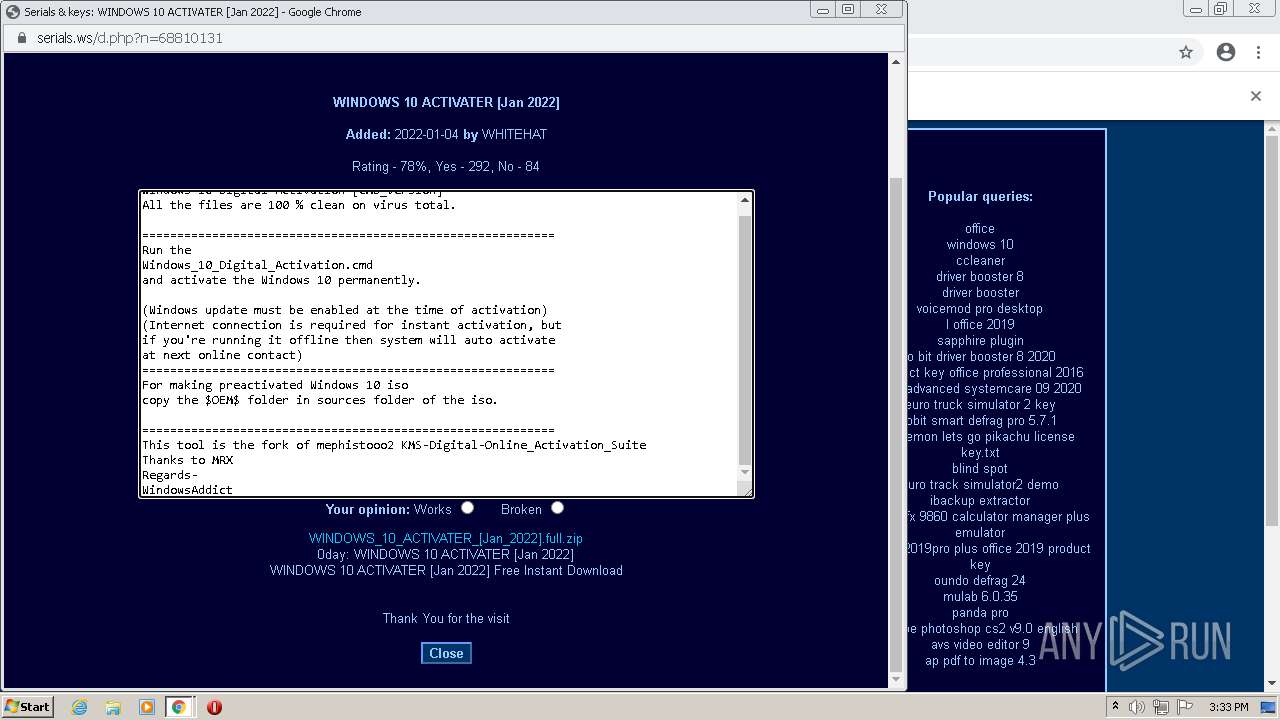
Task: Open the 'ibackup extractor' query link
Action: (980, 500)
